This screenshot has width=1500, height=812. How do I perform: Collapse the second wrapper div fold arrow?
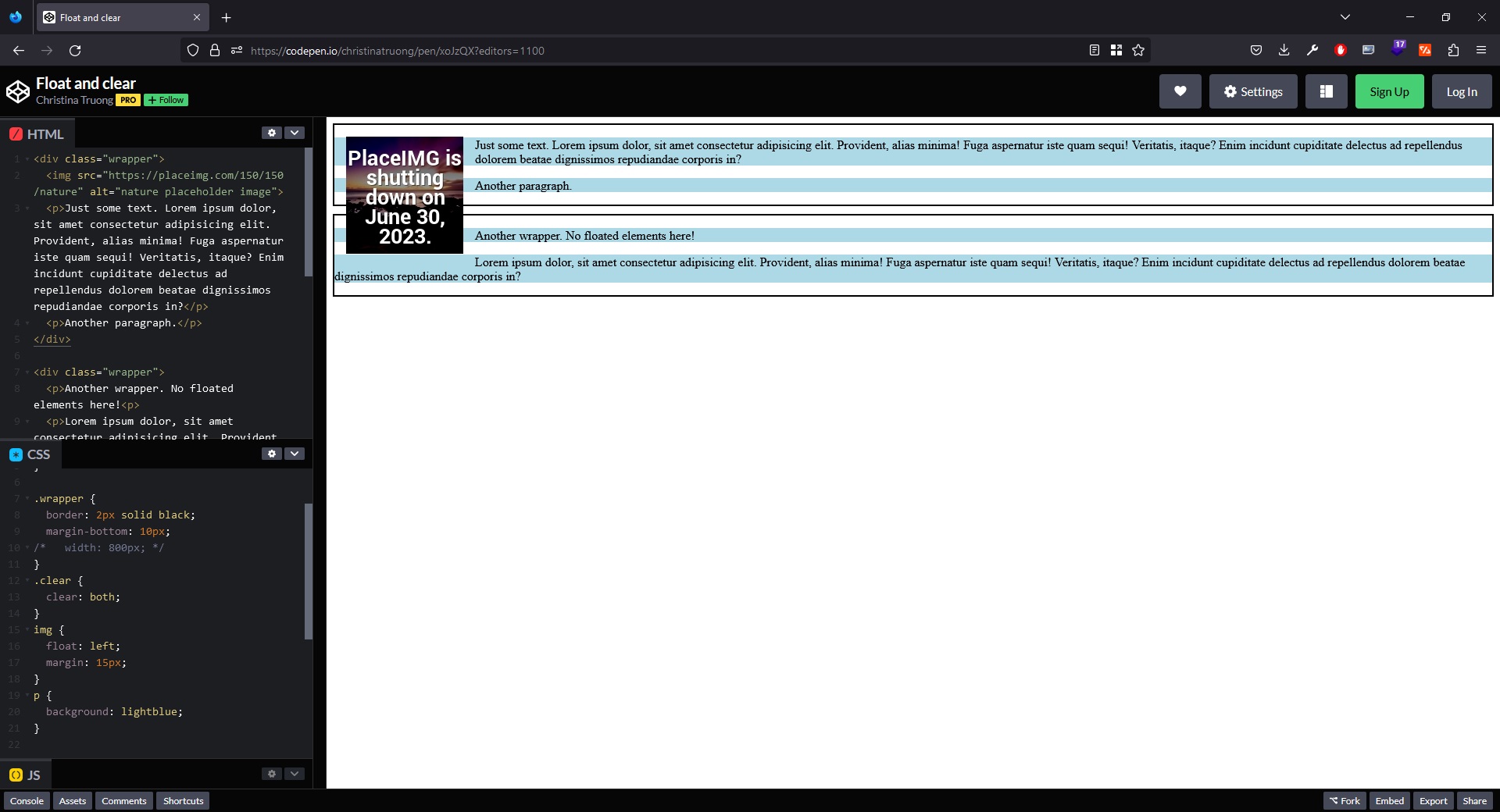point(27,372)
